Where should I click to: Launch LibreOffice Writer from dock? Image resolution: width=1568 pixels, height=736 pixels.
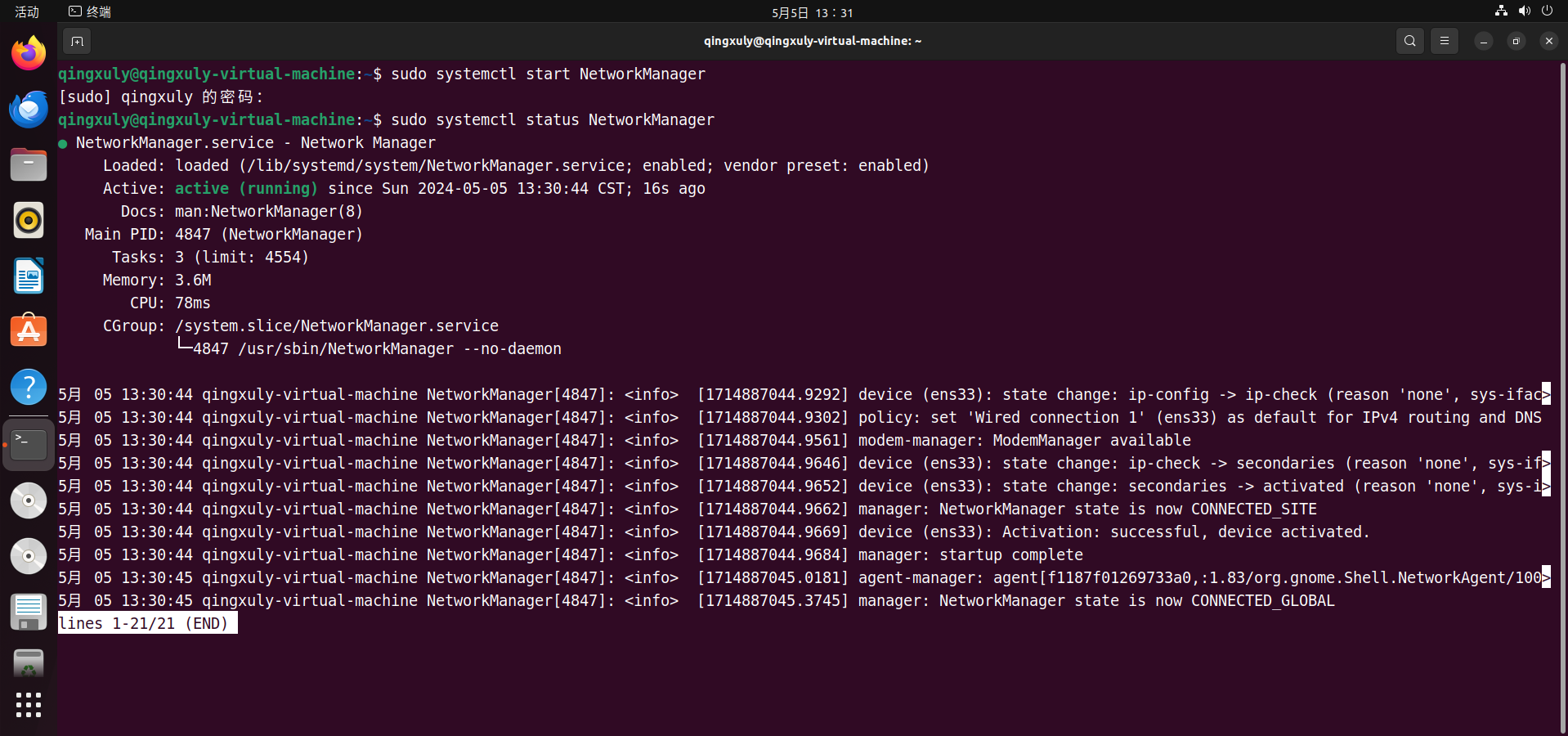[x=29, y=276]
